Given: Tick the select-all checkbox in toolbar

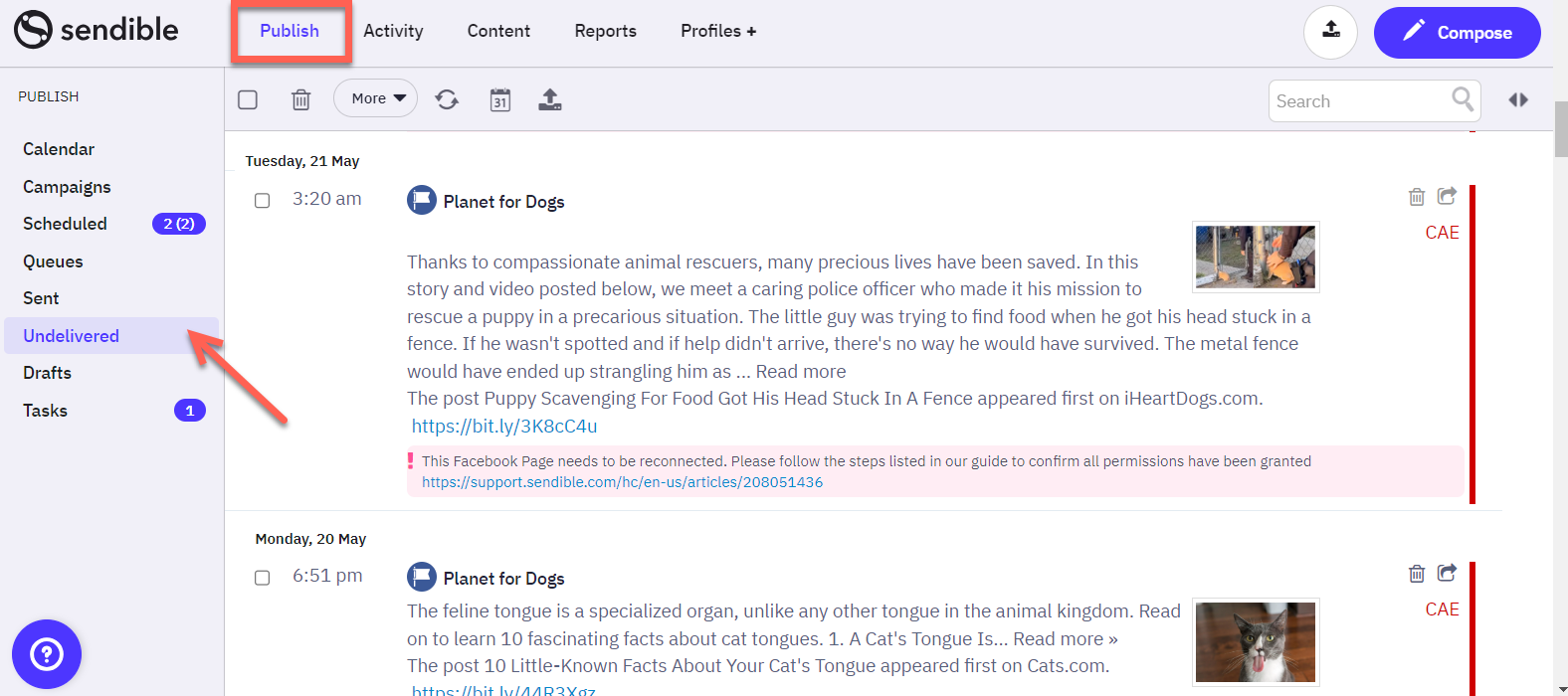Looking at the screenshot, I should (248, 99).
